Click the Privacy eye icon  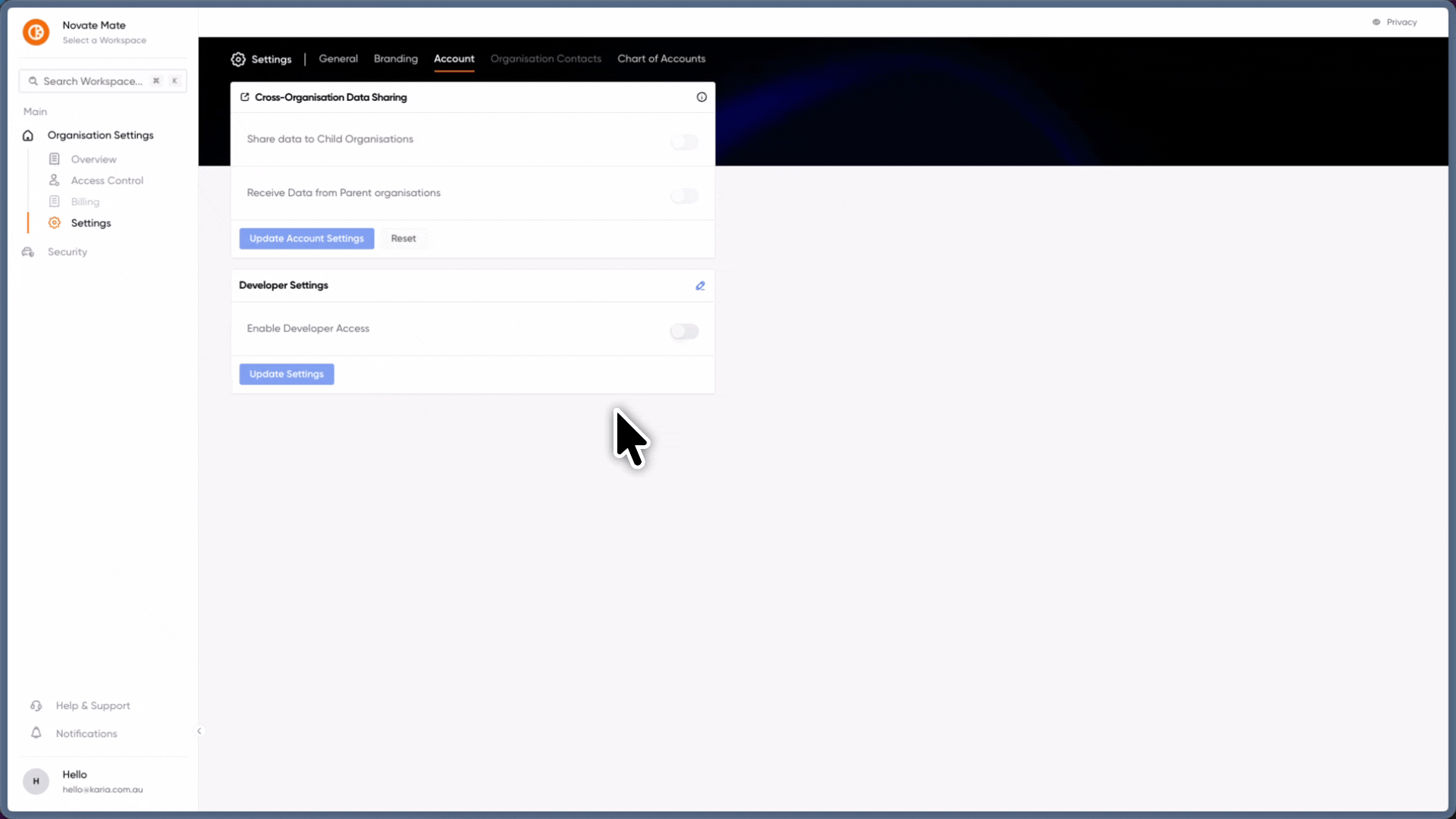(x=1376, y=22)
